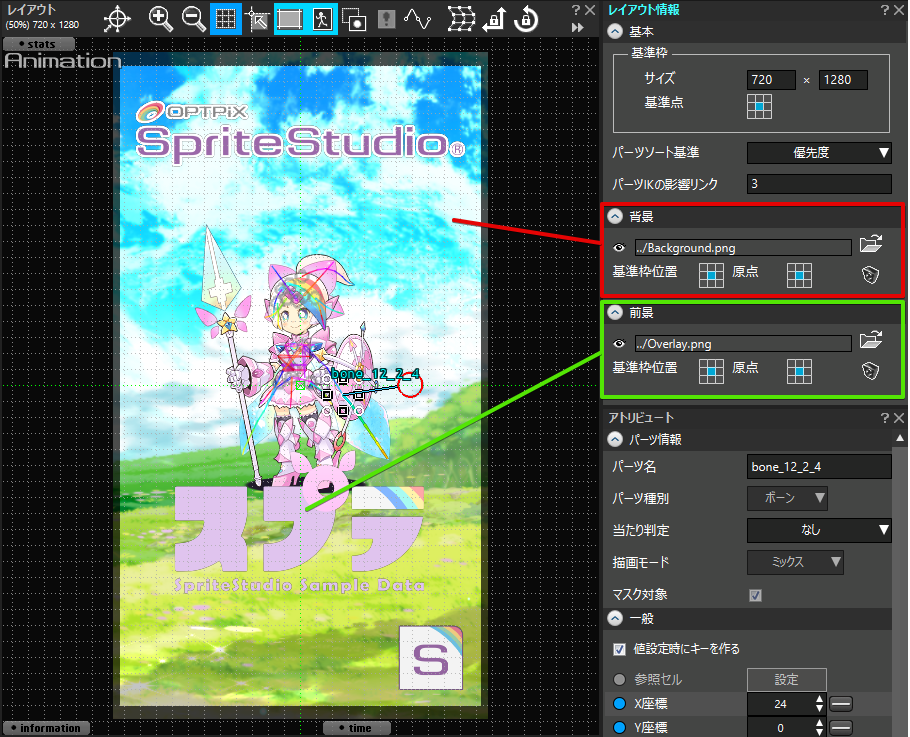Toggle the human figure display icon
Image resolution: width=910 pixels, height=737 pixels.
[x=322, y=19]
